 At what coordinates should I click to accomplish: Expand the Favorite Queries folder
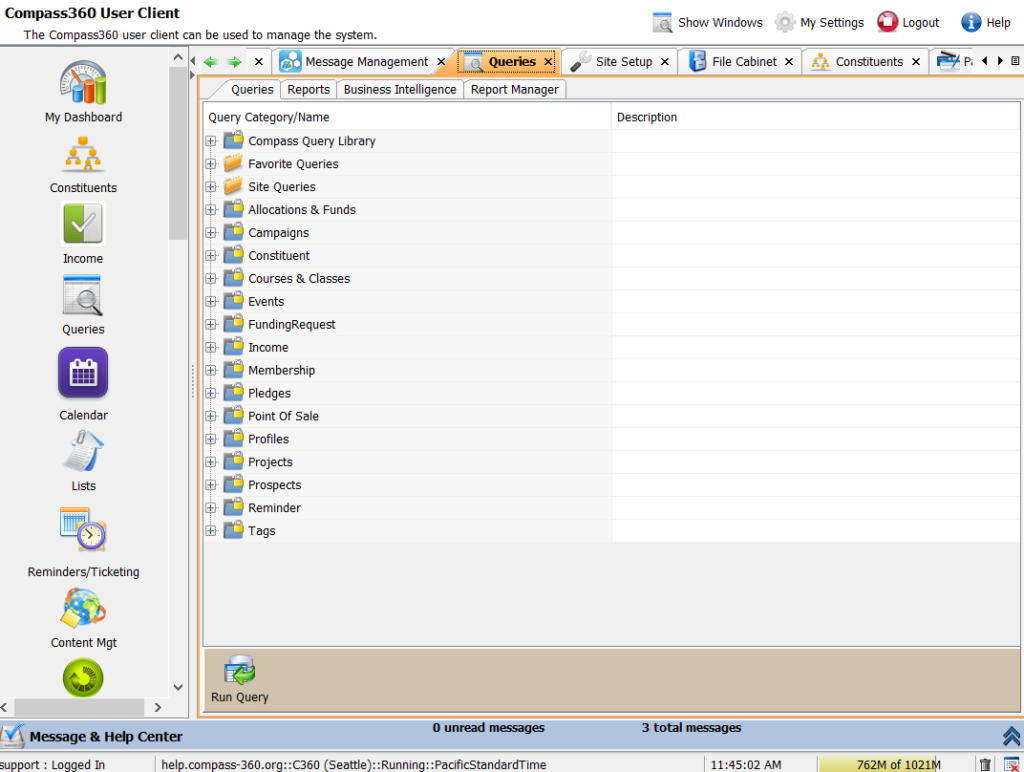click(x=211, y=164)
